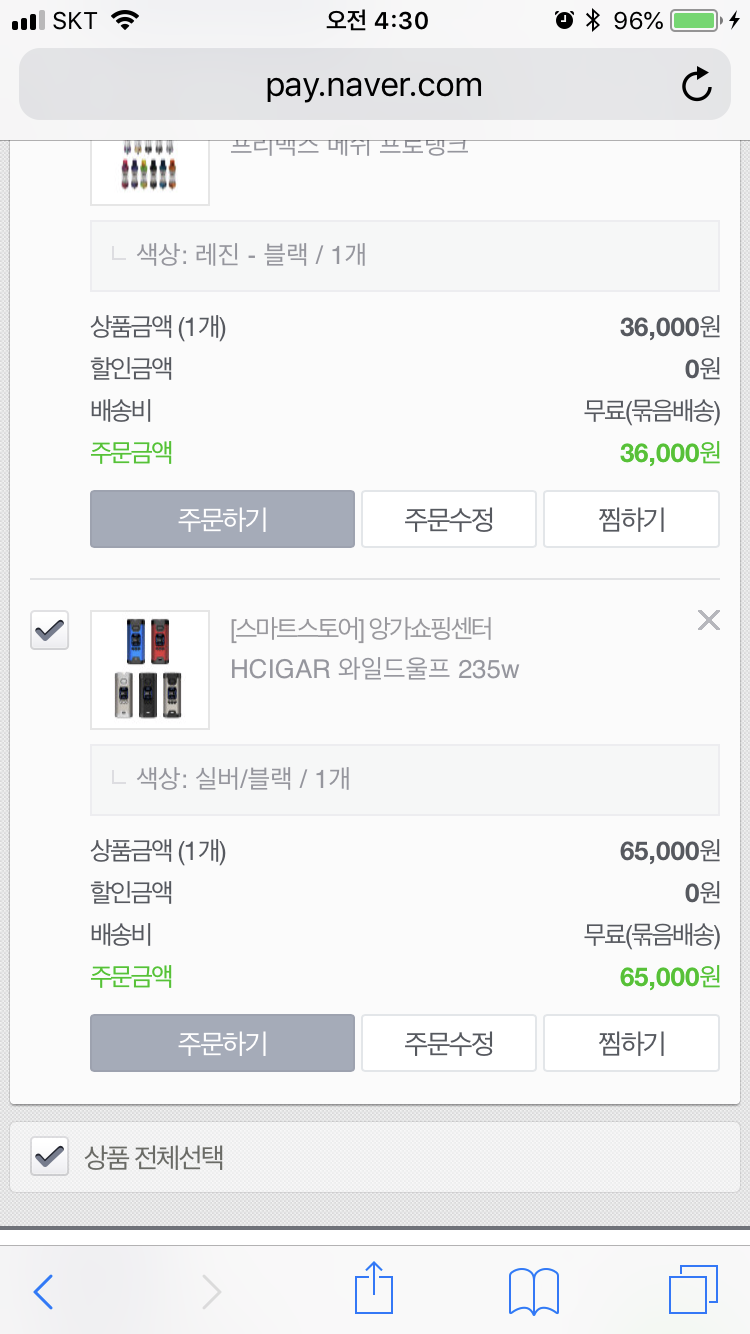
Task: Uncheck the HCIGAR 와일드울프 235w item
Action: [x=50, y=631]
